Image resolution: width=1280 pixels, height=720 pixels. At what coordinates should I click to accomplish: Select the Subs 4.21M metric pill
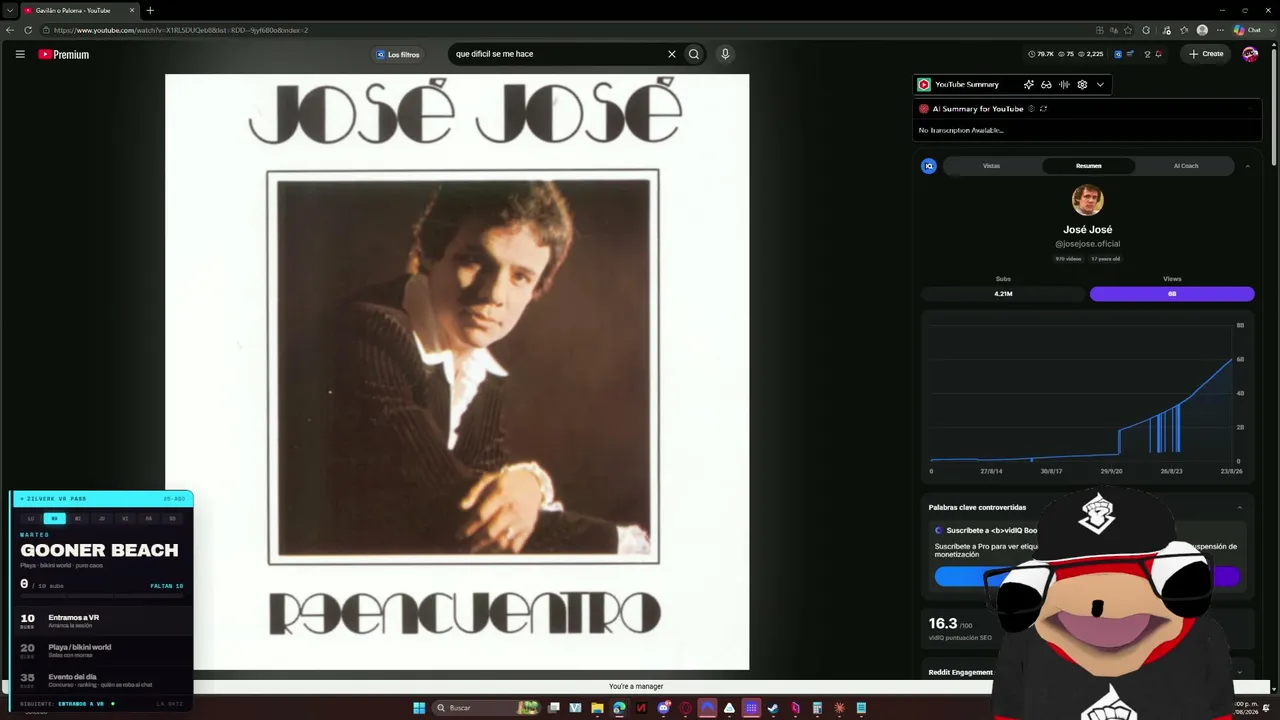point(1003,294)
